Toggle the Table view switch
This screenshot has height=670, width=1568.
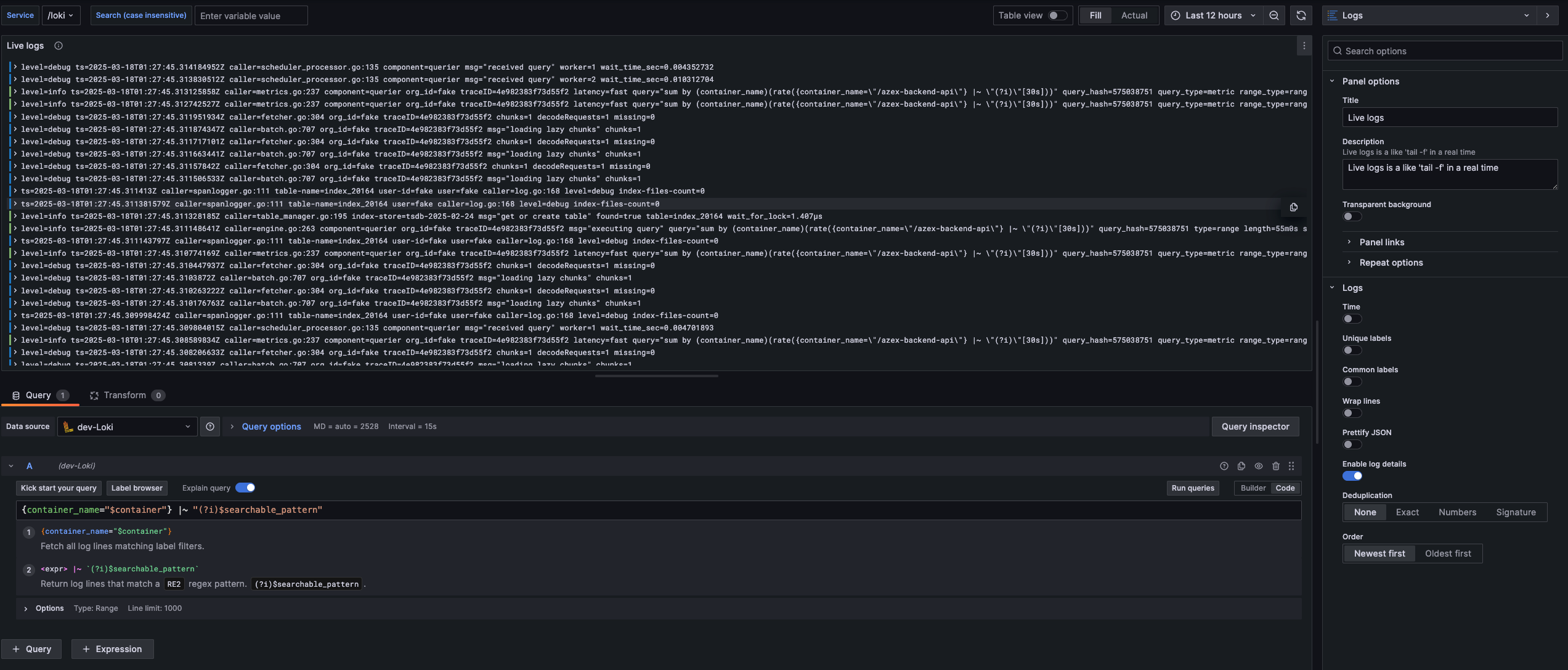(1058, 15)
